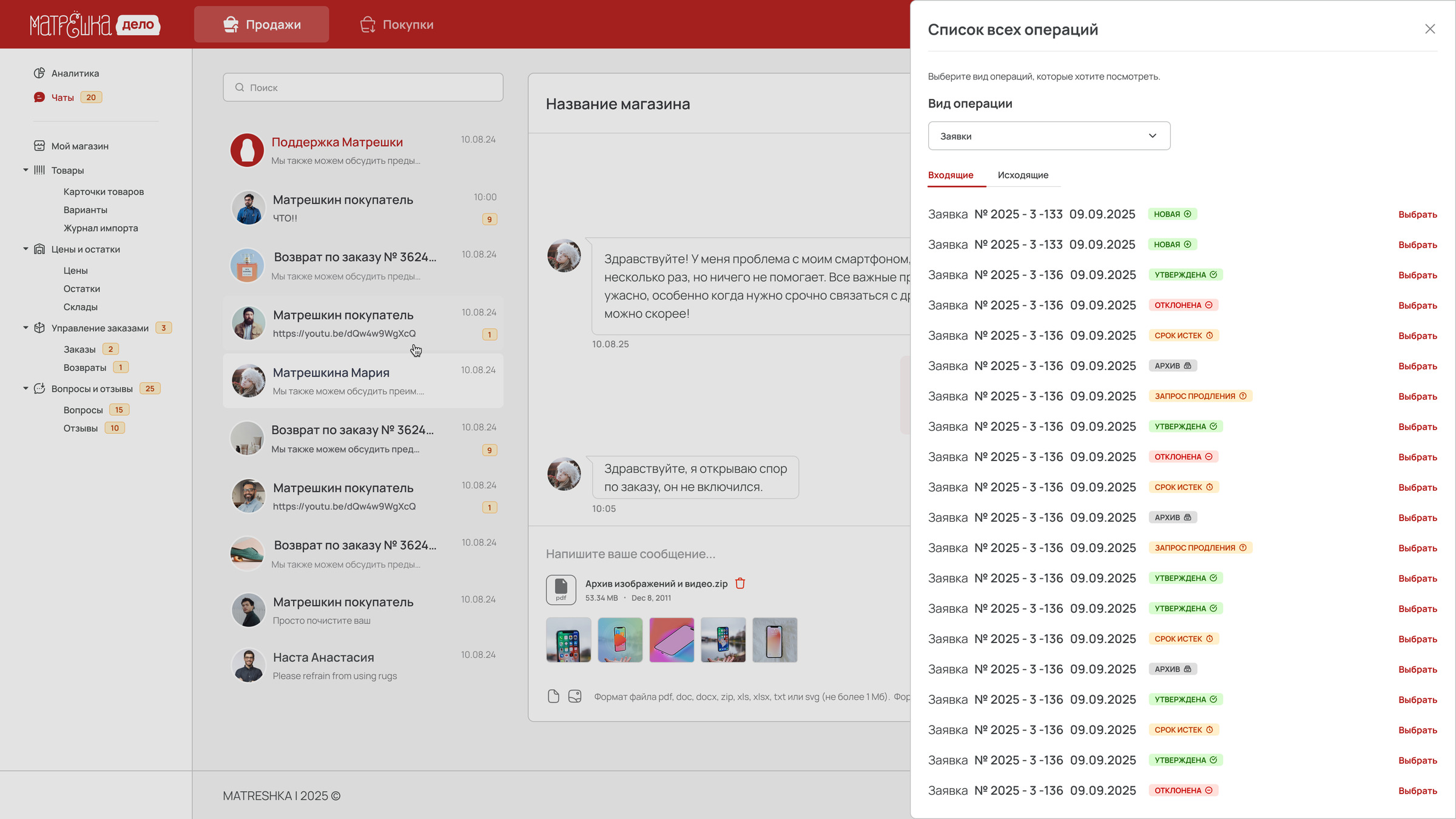Open Карточки товаров in sidebar
Viewport: 1456px width, 819px height.
[x=104, y=192]
